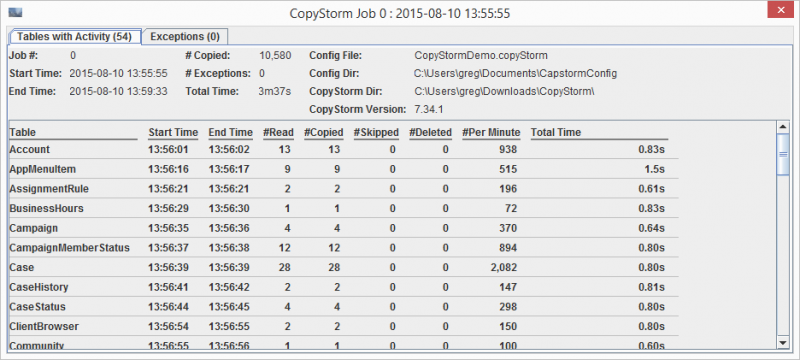Select the Campaign table row
The height and width of the screenshot is (360, 800).
point(344,228)
